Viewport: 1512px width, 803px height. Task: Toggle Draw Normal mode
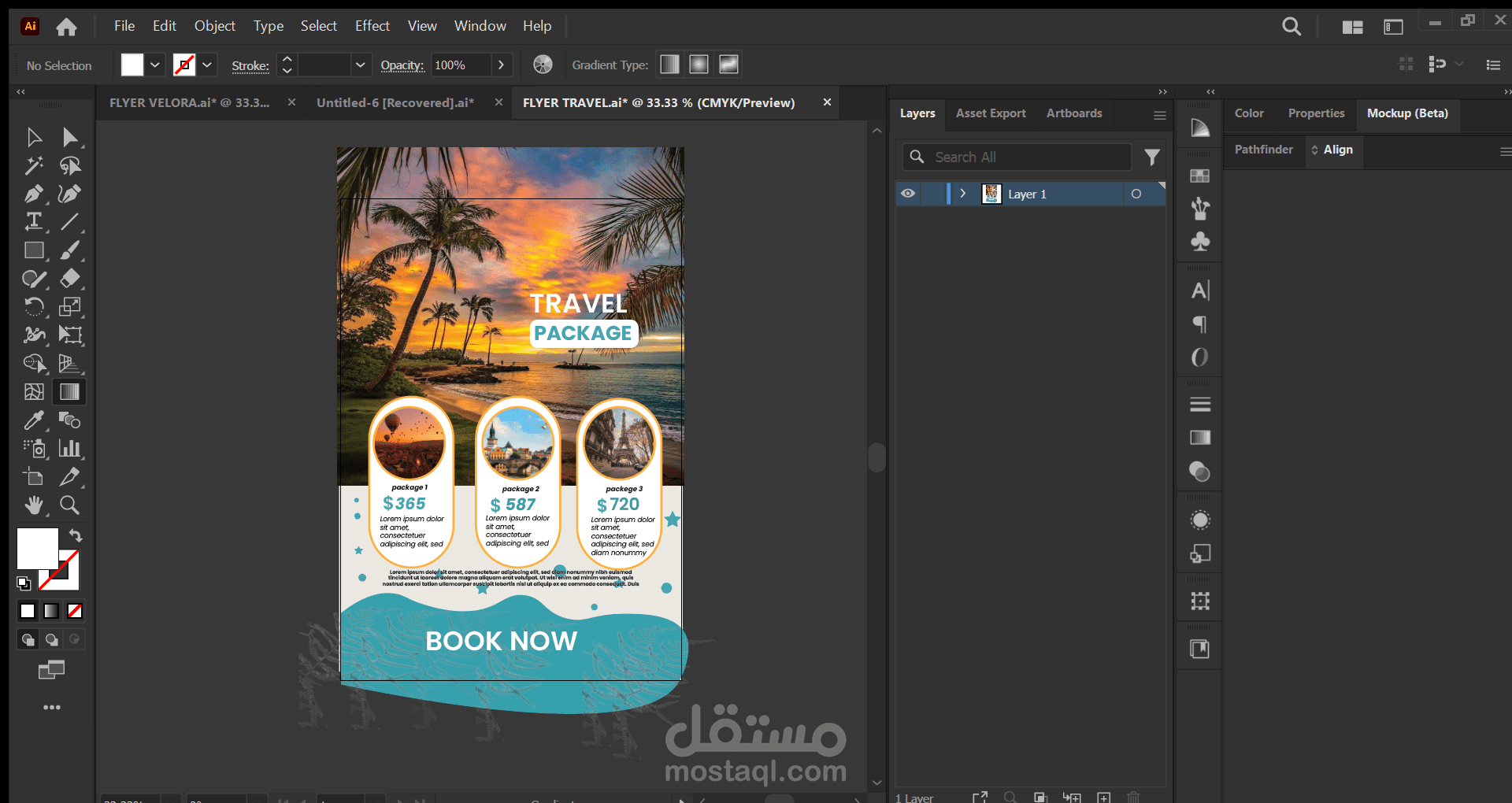(28, 639)
